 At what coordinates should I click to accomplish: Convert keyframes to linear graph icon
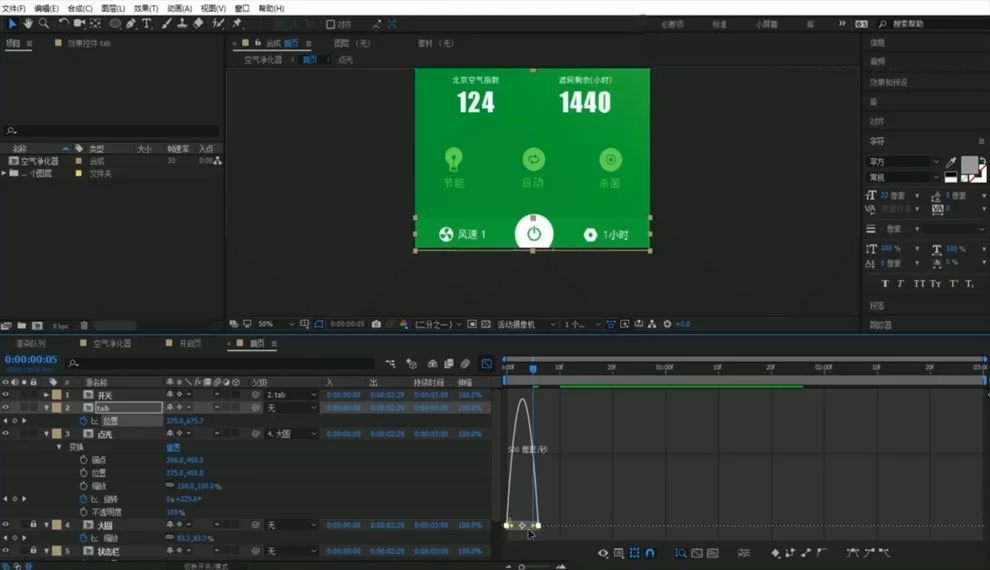[x=806, y=553]
